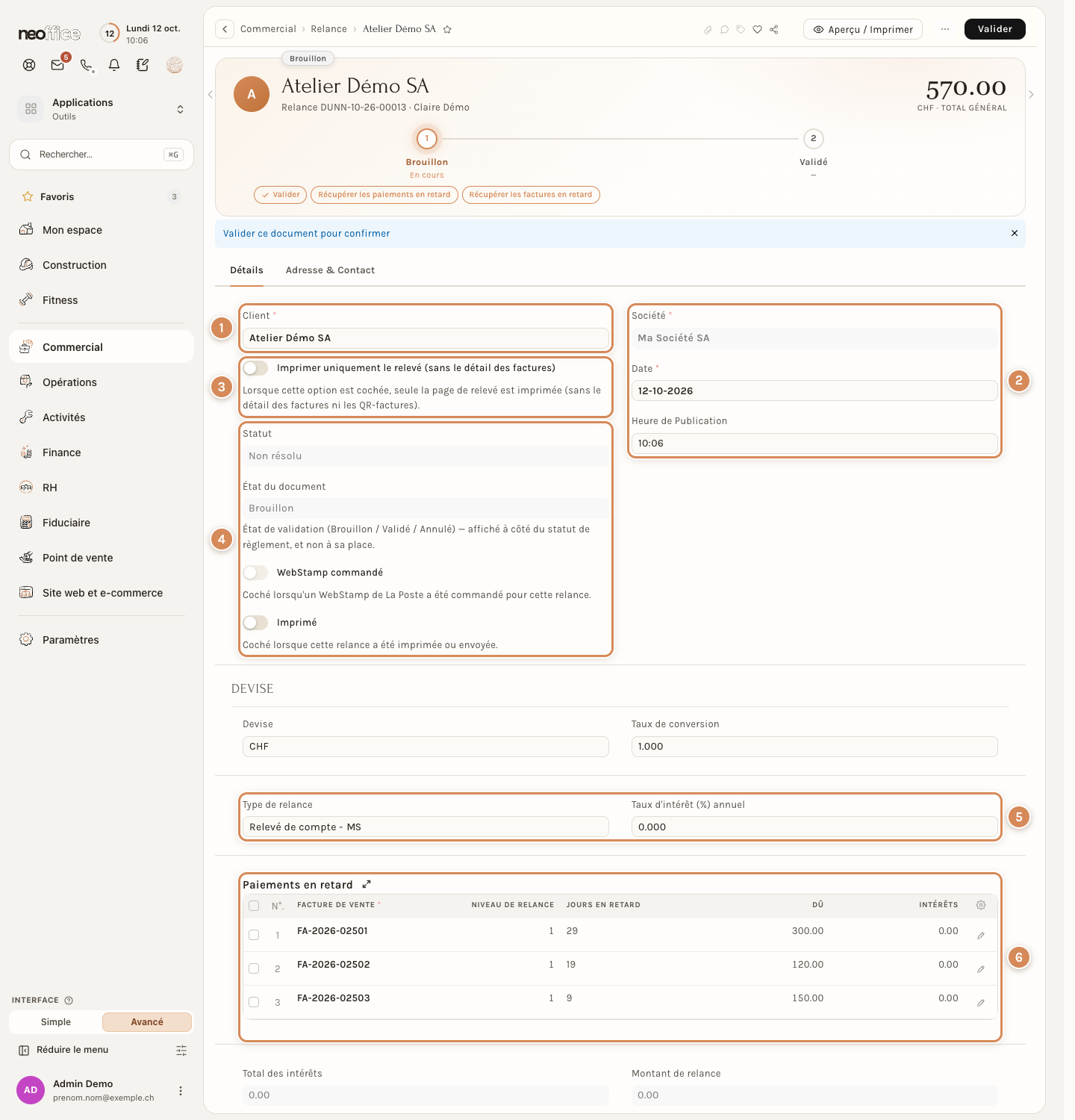1075x1120 pixels.
Task: Click the black Valider button
Action: coord(995,29)
